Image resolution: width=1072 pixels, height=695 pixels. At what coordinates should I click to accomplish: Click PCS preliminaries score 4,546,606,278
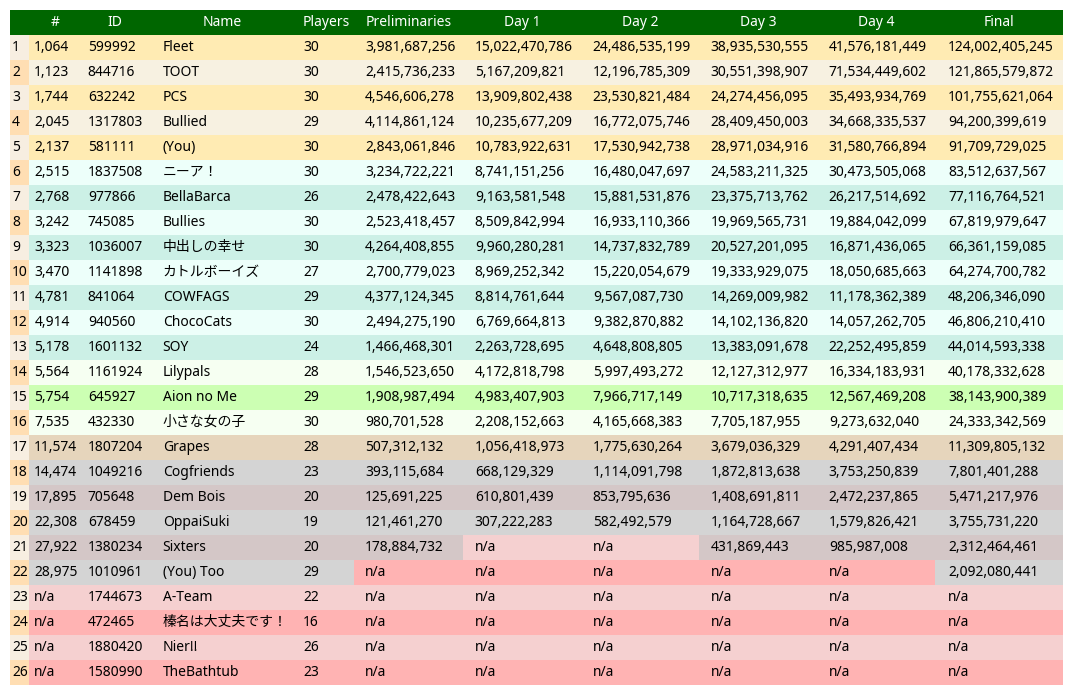[410, 96]
